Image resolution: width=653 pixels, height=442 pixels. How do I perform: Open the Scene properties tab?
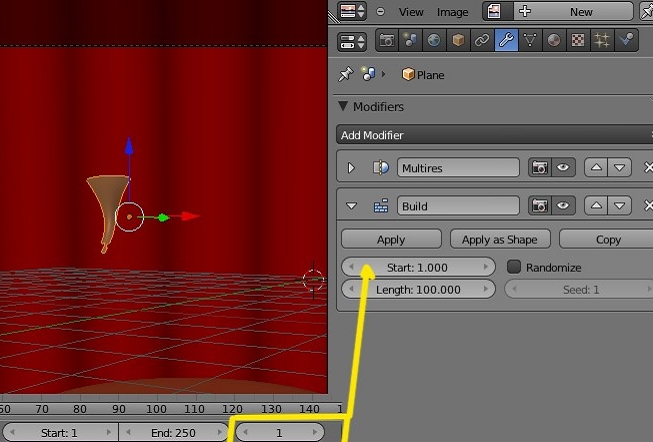(x=410, y=40)
